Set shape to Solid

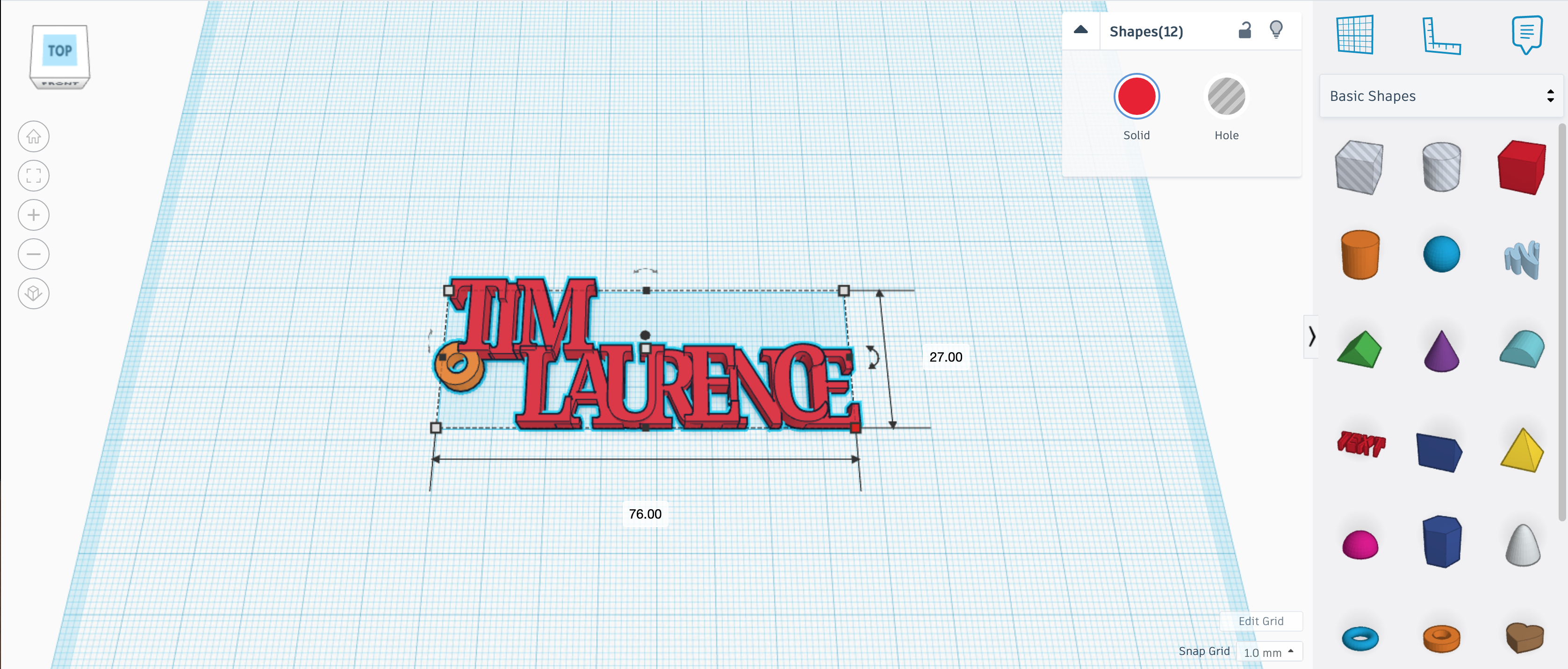[1136, 96]
